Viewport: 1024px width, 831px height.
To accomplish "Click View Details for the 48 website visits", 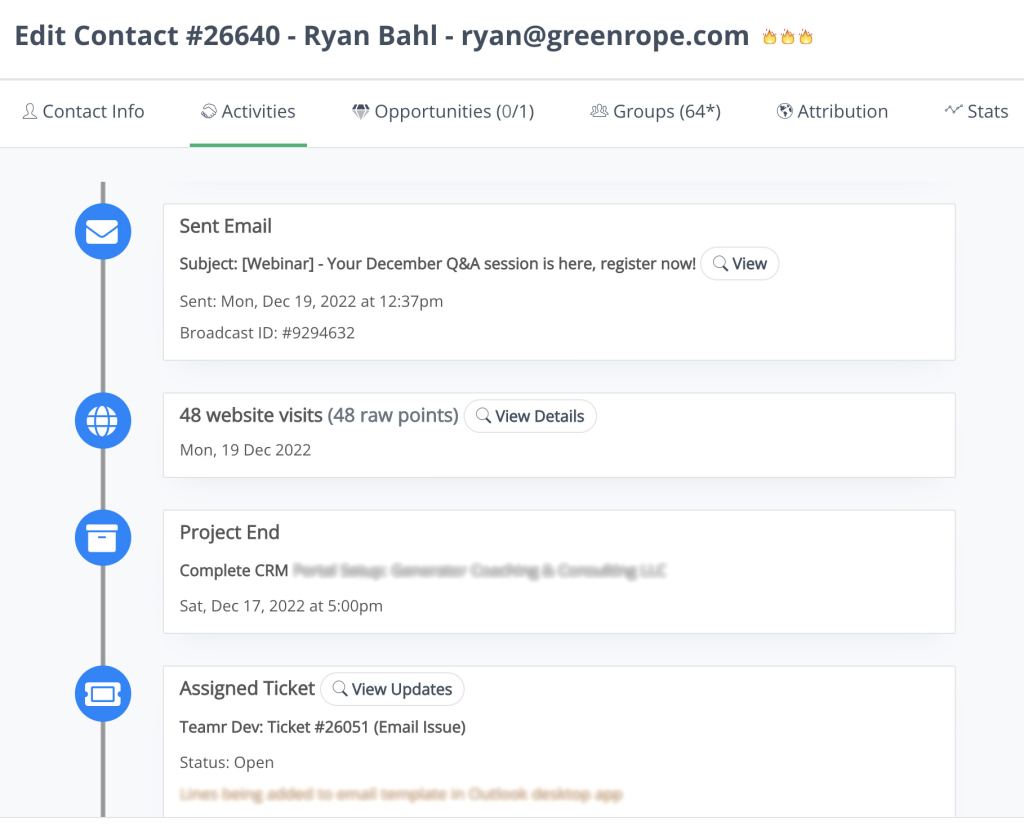I will (x=530, y=416).
